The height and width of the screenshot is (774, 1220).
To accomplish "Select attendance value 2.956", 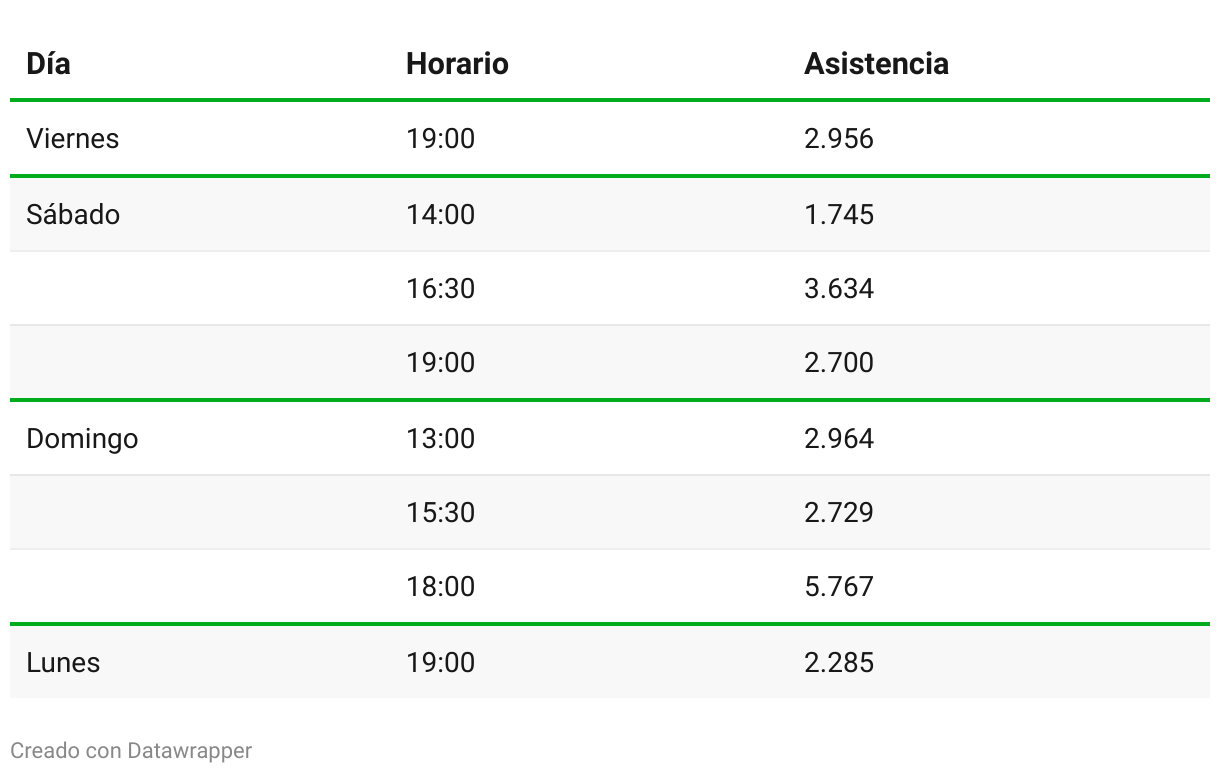I will coord(839,138).
